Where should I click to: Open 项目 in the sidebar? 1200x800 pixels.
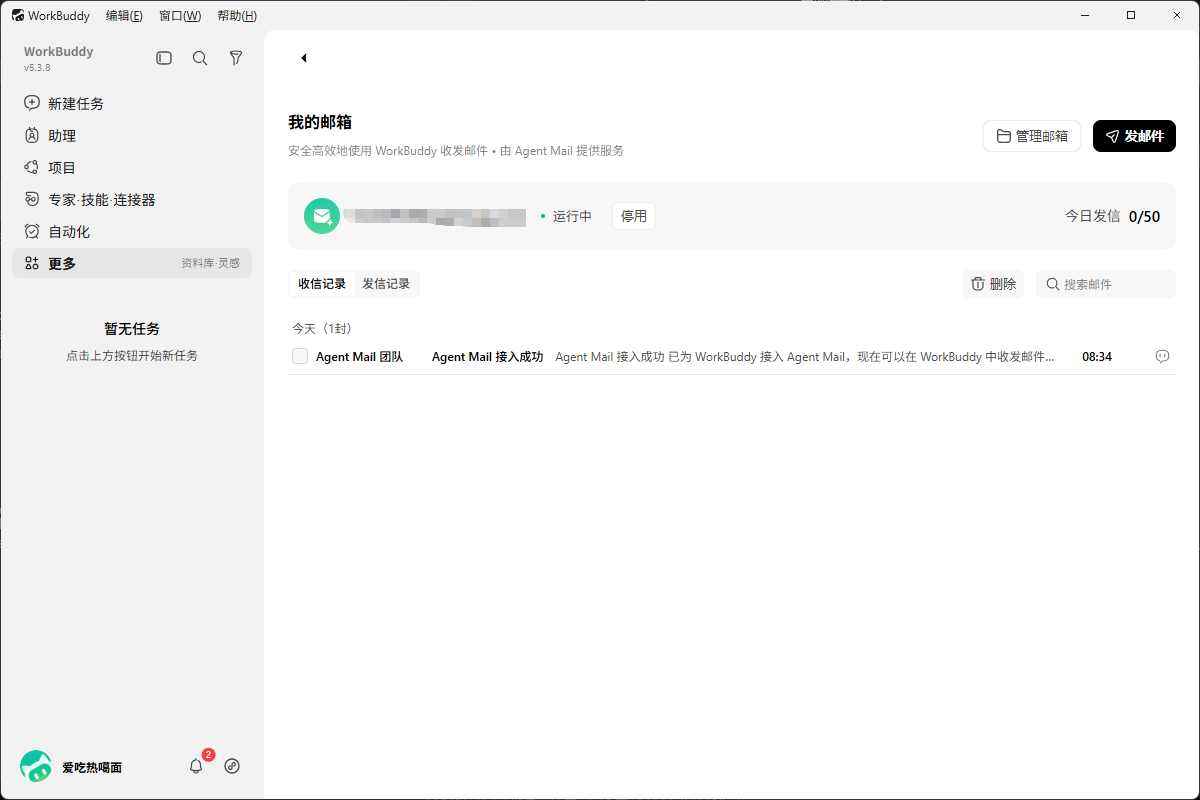132,167
